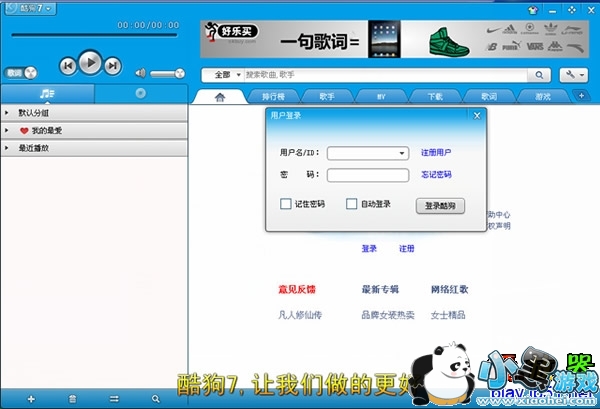The width and height of the screenshot is (600, 409).
Task: Open the 游戏 tab
Action: pos(543,97)
